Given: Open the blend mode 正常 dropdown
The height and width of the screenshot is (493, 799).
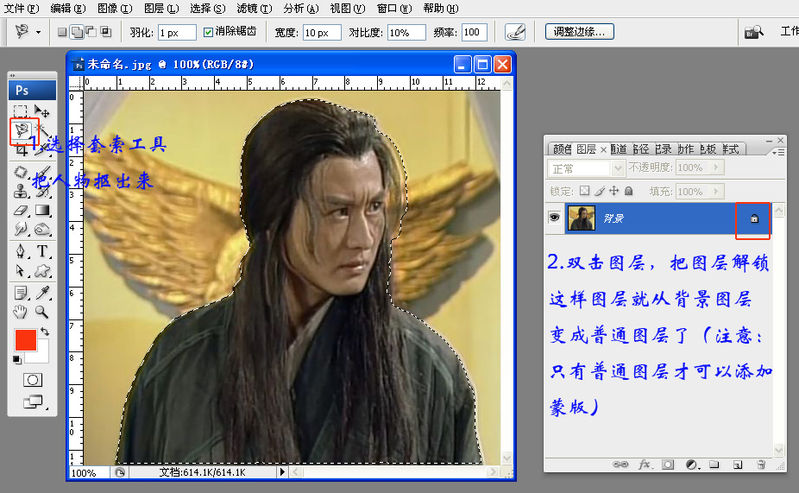Looking at the screenshot, I should 587,168.
